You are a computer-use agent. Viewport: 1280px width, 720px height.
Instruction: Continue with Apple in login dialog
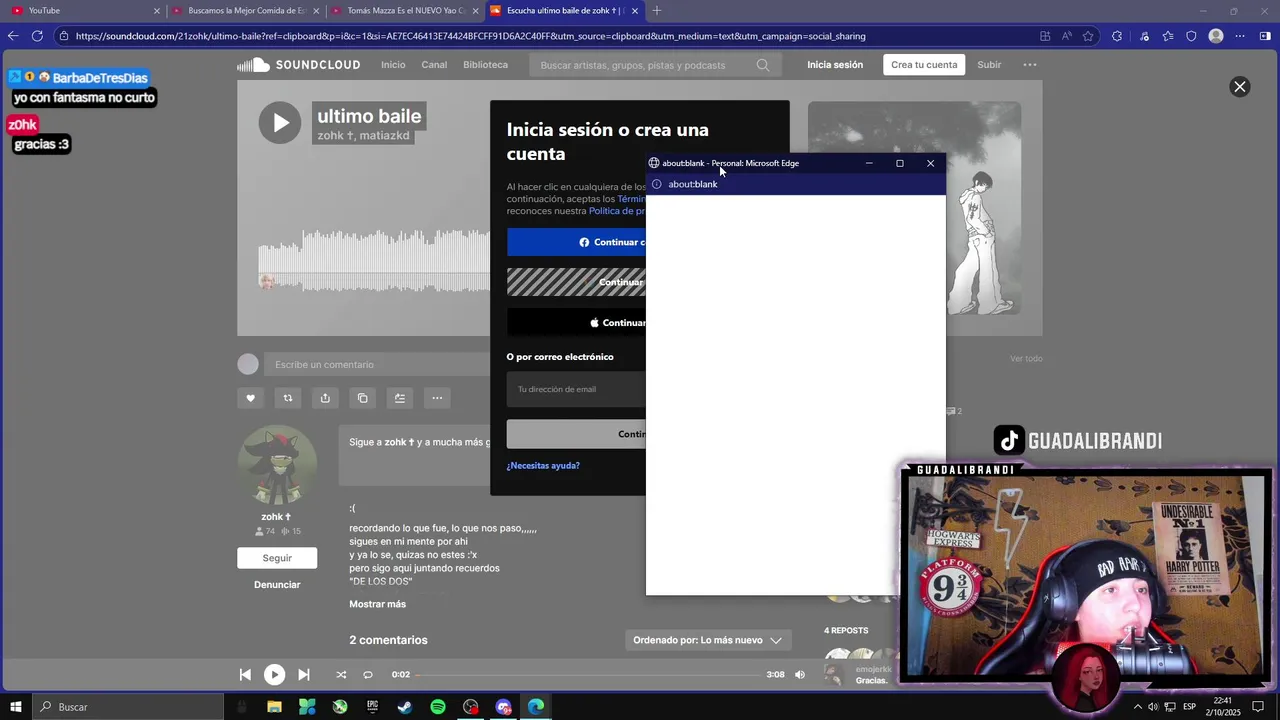point(577,323)
